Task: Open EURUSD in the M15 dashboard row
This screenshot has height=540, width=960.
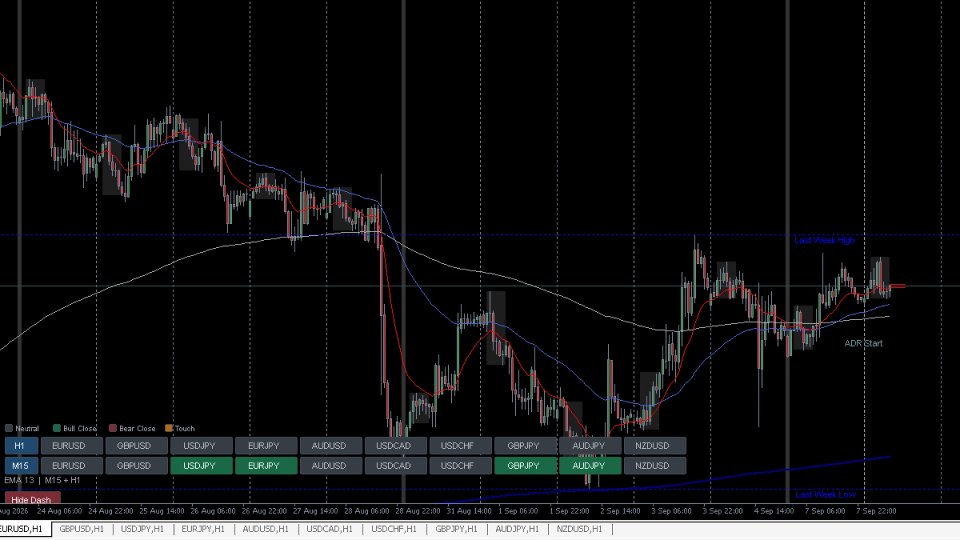Action: coord(72,466)
